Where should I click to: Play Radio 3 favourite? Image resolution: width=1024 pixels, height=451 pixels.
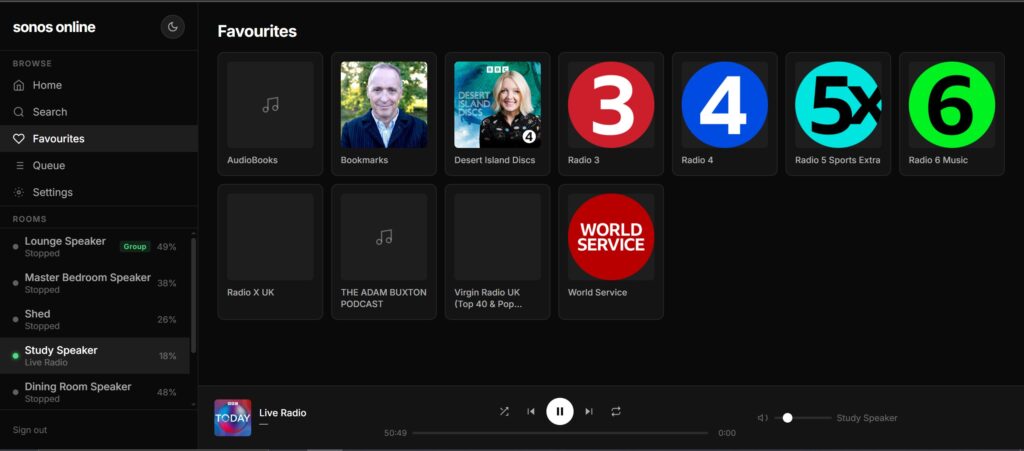point(611,105)
